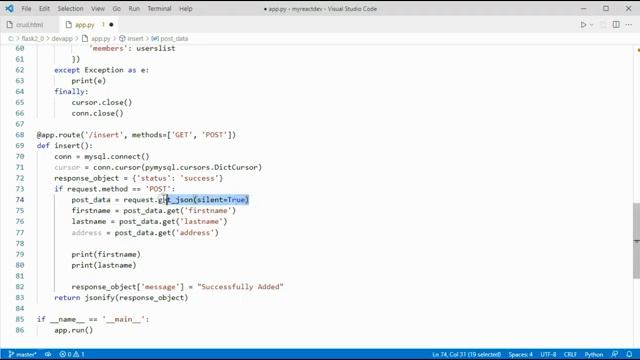Select Python language mode
This screenshot has width=640, height=360.
pyautogui.click(x=594, y=354)
